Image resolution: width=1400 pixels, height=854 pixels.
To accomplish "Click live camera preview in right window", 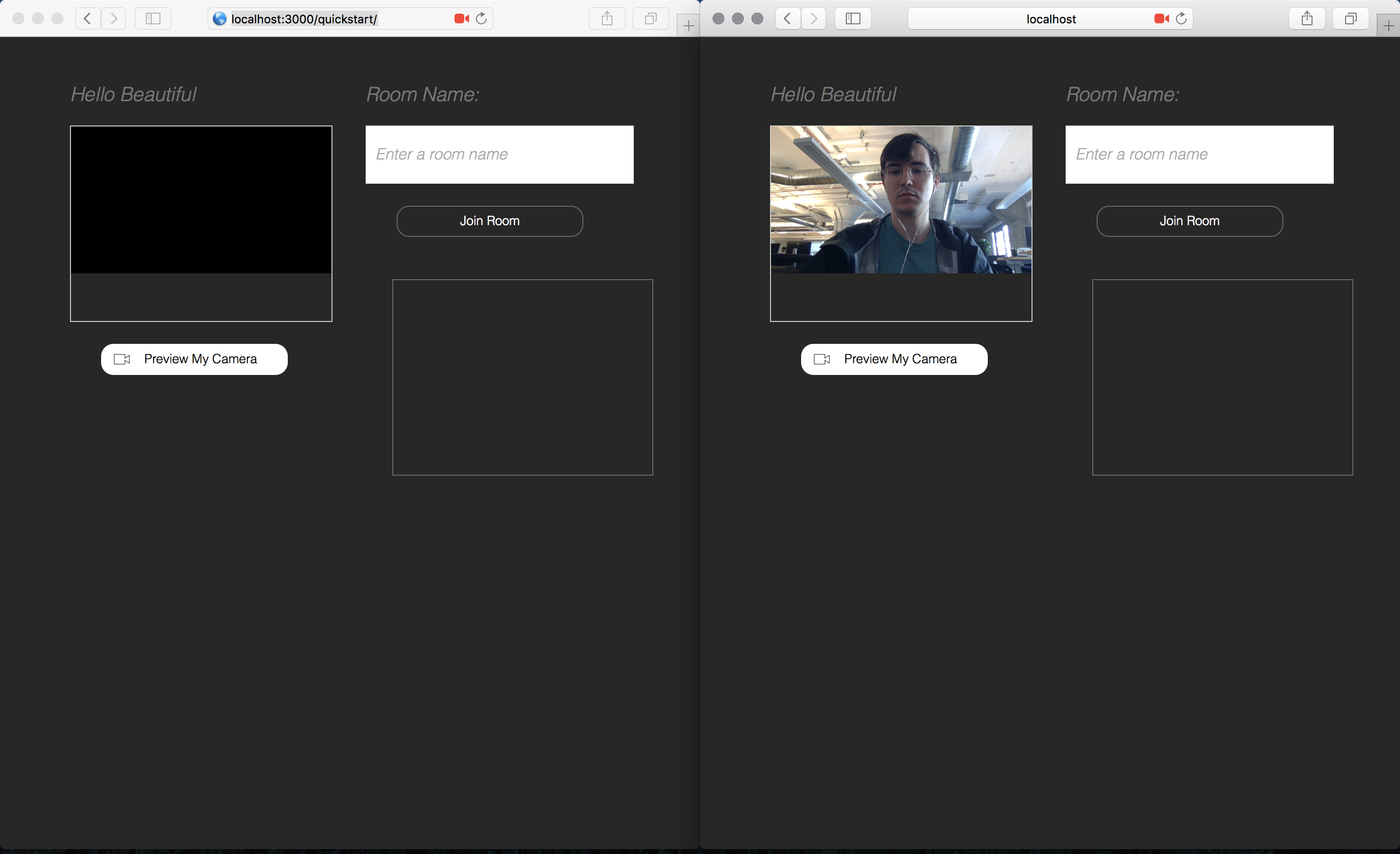I will click(x=901, y=199).
